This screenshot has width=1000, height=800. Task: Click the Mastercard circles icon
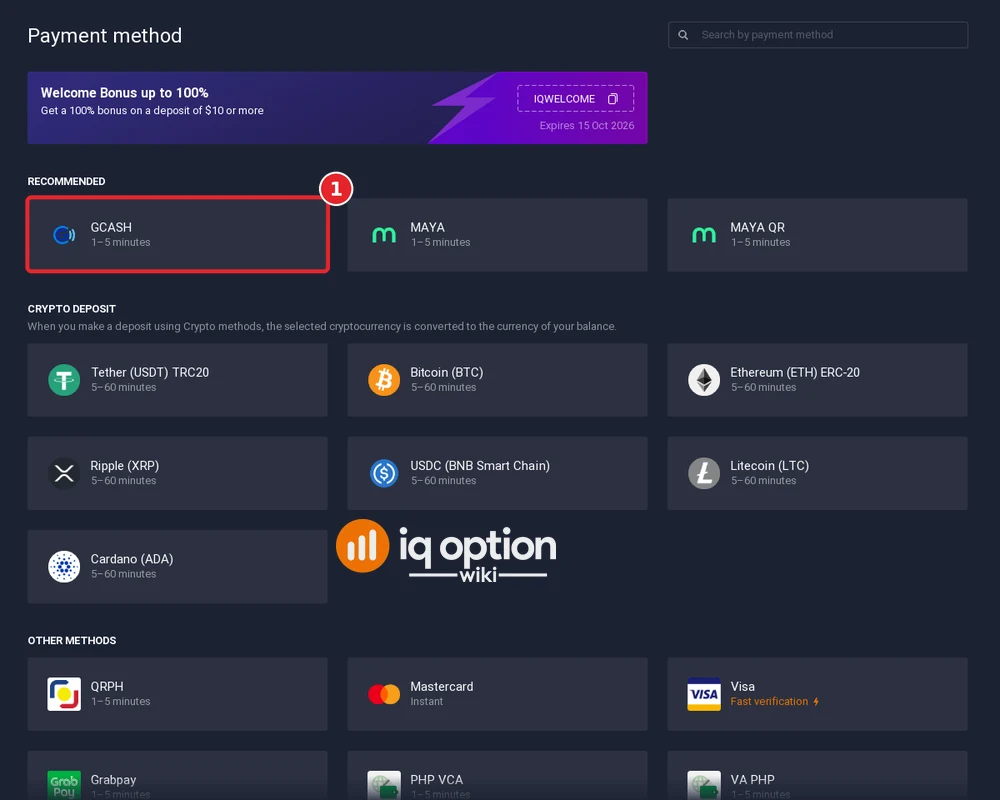point(384,693)
